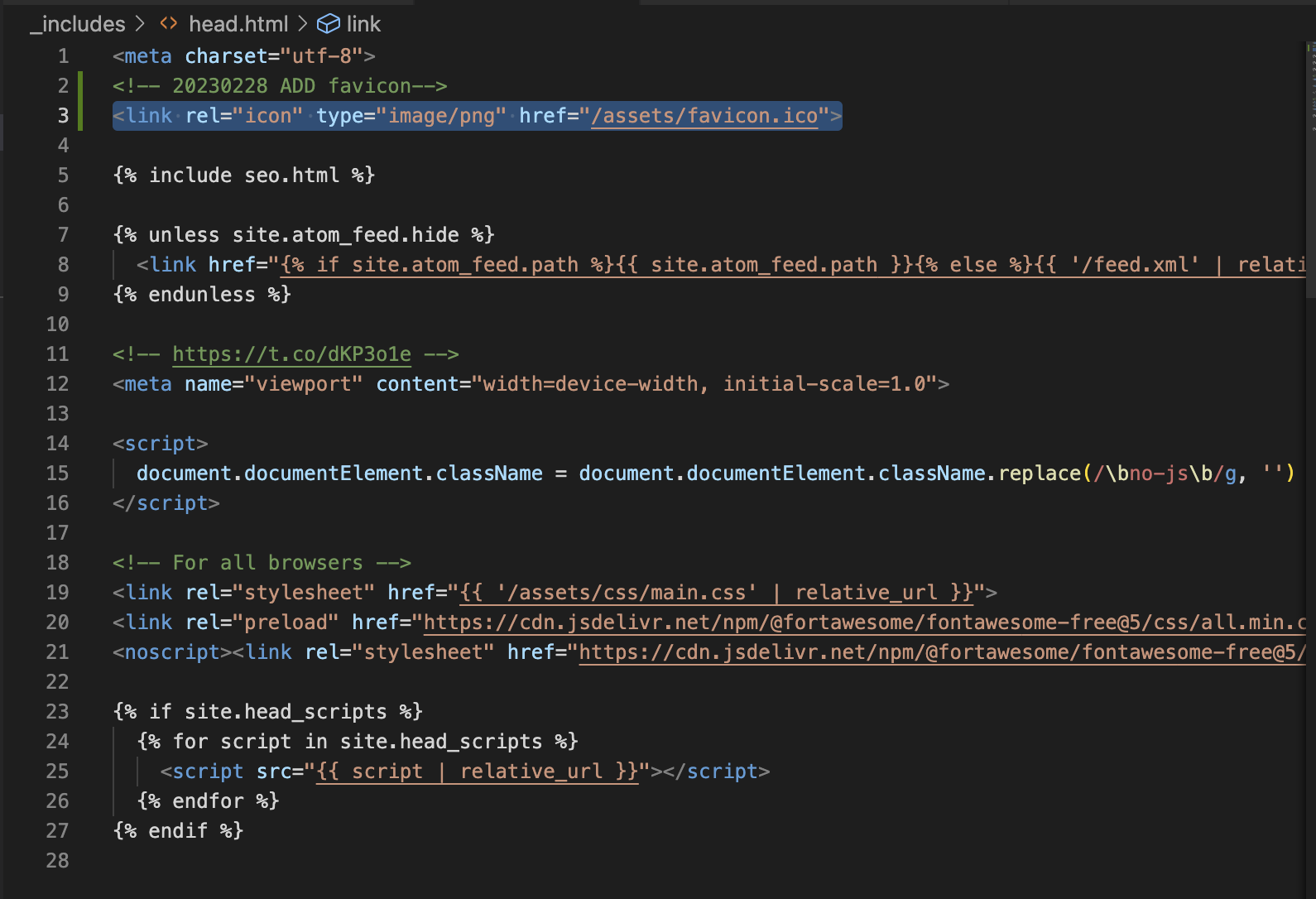Click the cdn.jsdelivr.net preload URL on line 20
The height and width of the screenshot is (899, 1316).
861,623
